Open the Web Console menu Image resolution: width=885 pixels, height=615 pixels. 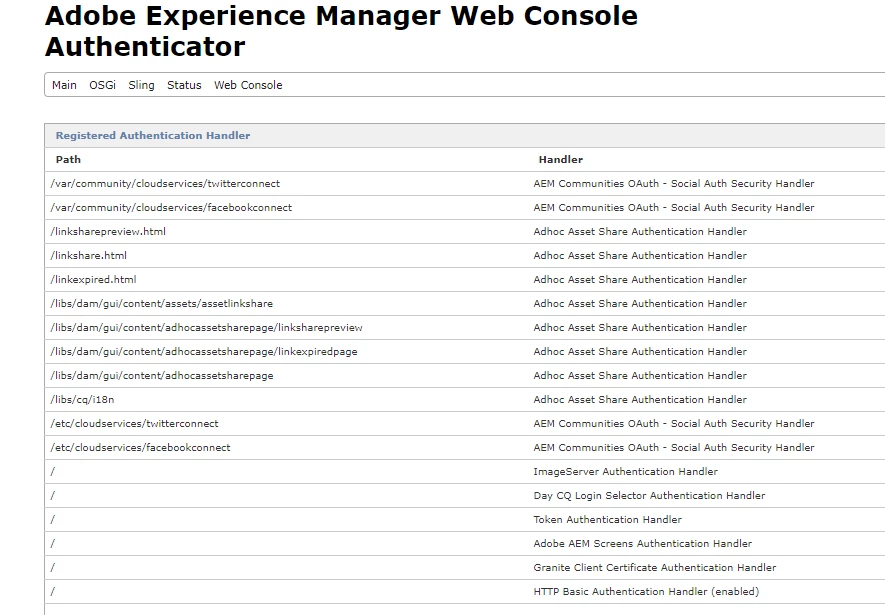point(248,85)
